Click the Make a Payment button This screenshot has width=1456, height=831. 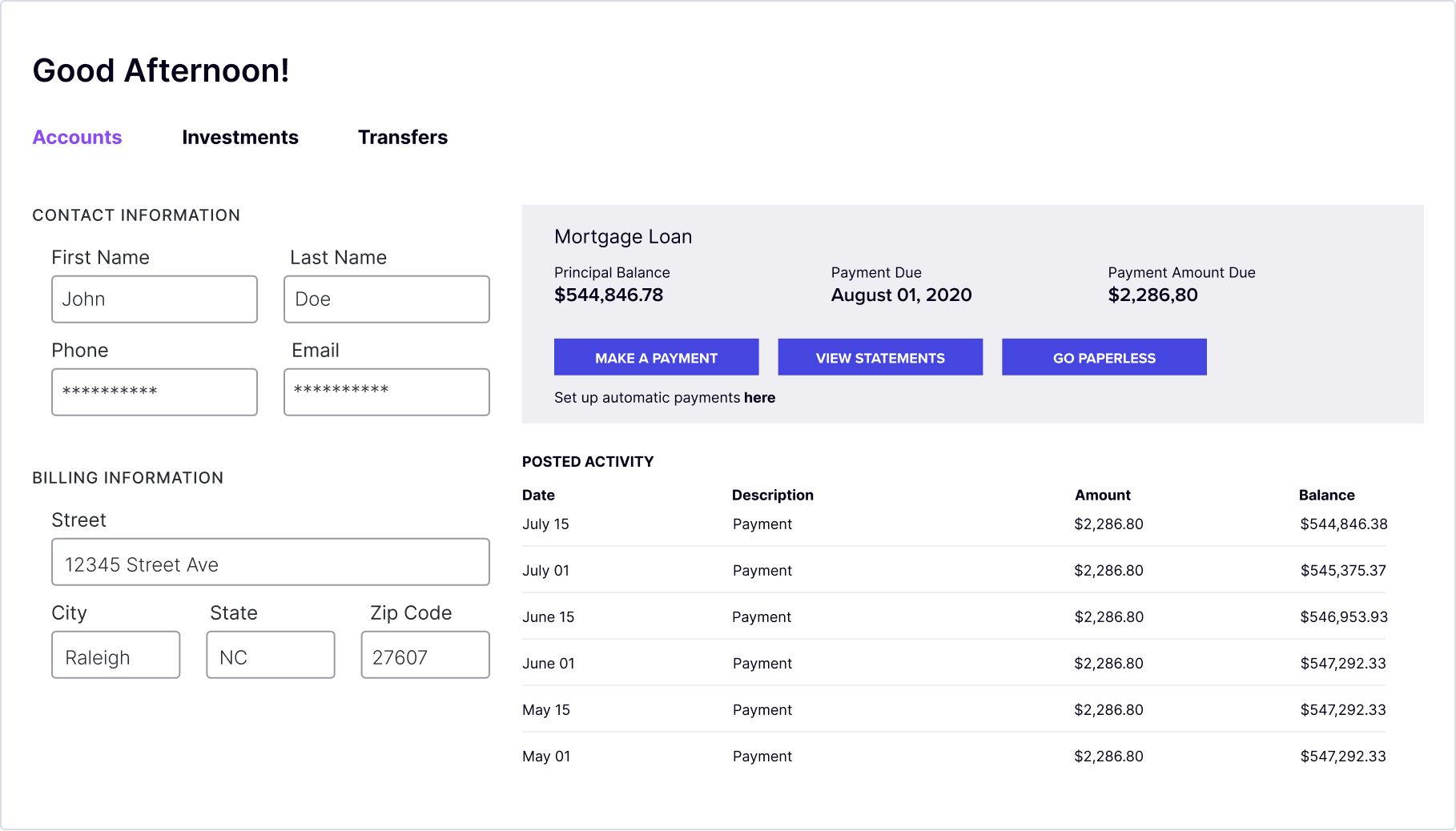click(x=656, y=357)
